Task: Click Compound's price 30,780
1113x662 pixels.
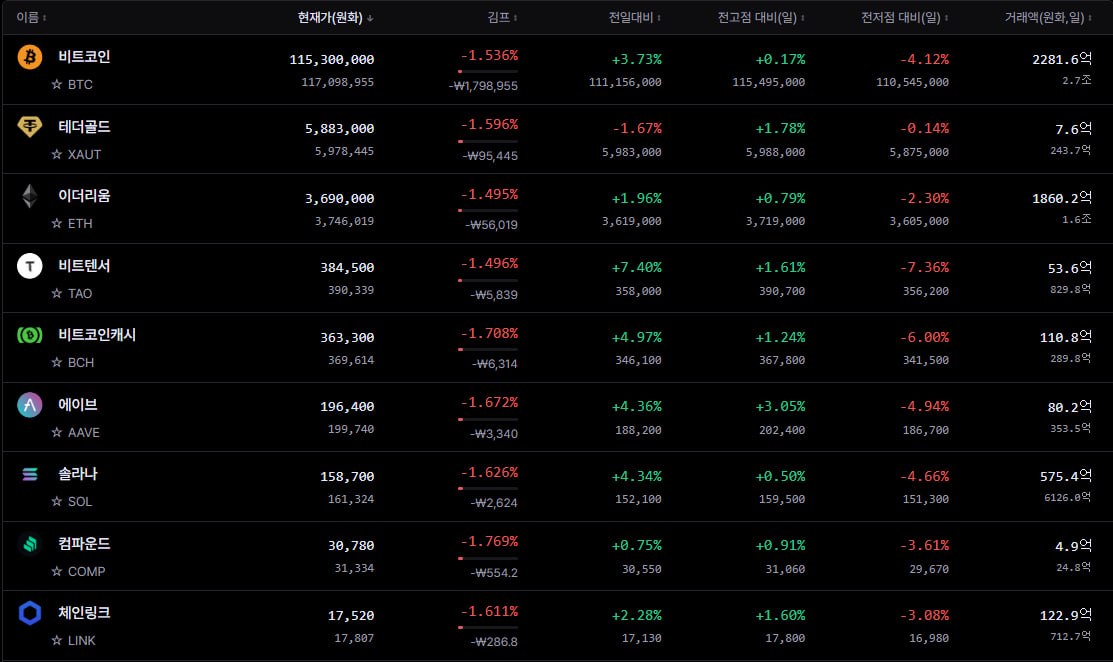Action: pos(351,546)
